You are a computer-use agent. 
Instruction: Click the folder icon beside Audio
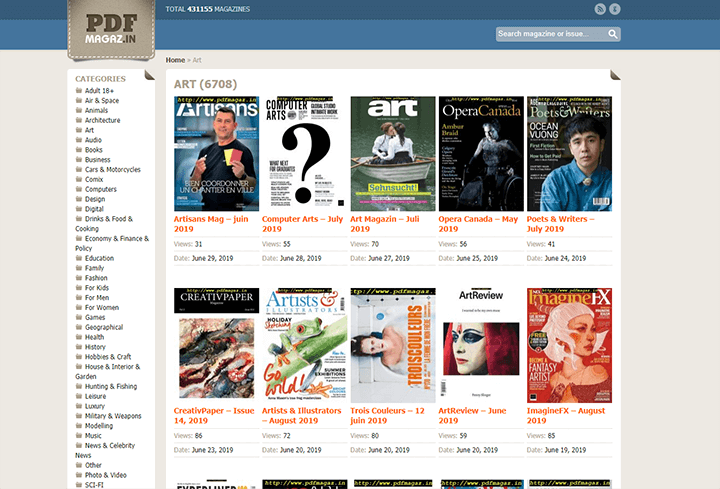tap(79, 140)
